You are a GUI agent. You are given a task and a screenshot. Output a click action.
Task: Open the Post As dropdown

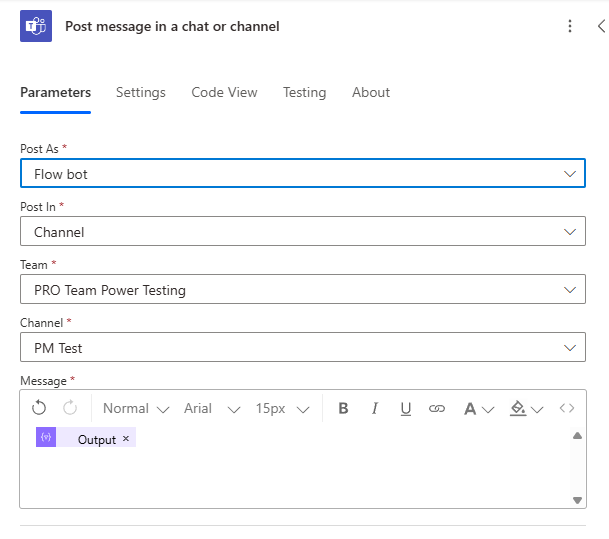tap(303, 173)
